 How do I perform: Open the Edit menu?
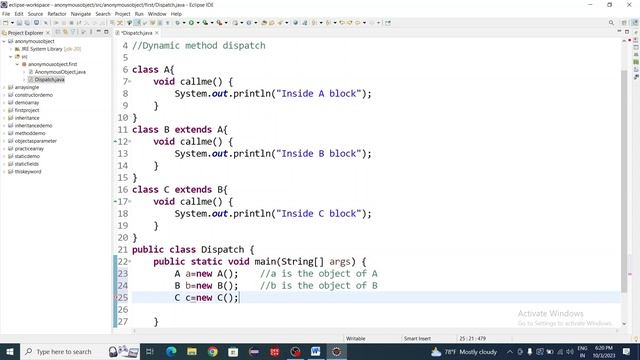[x=19, y=14]
